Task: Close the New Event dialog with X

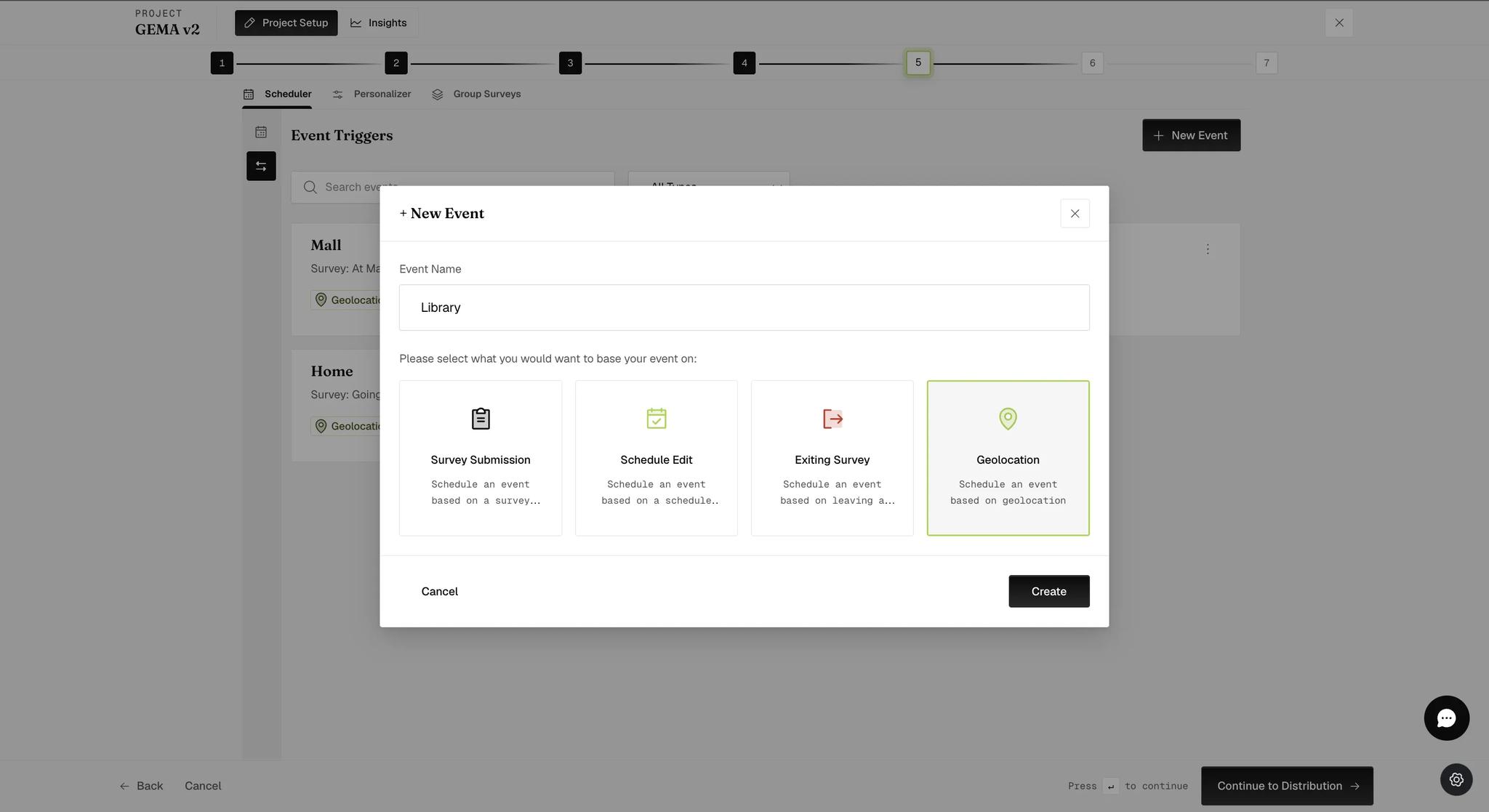Action: [1075, 214]
